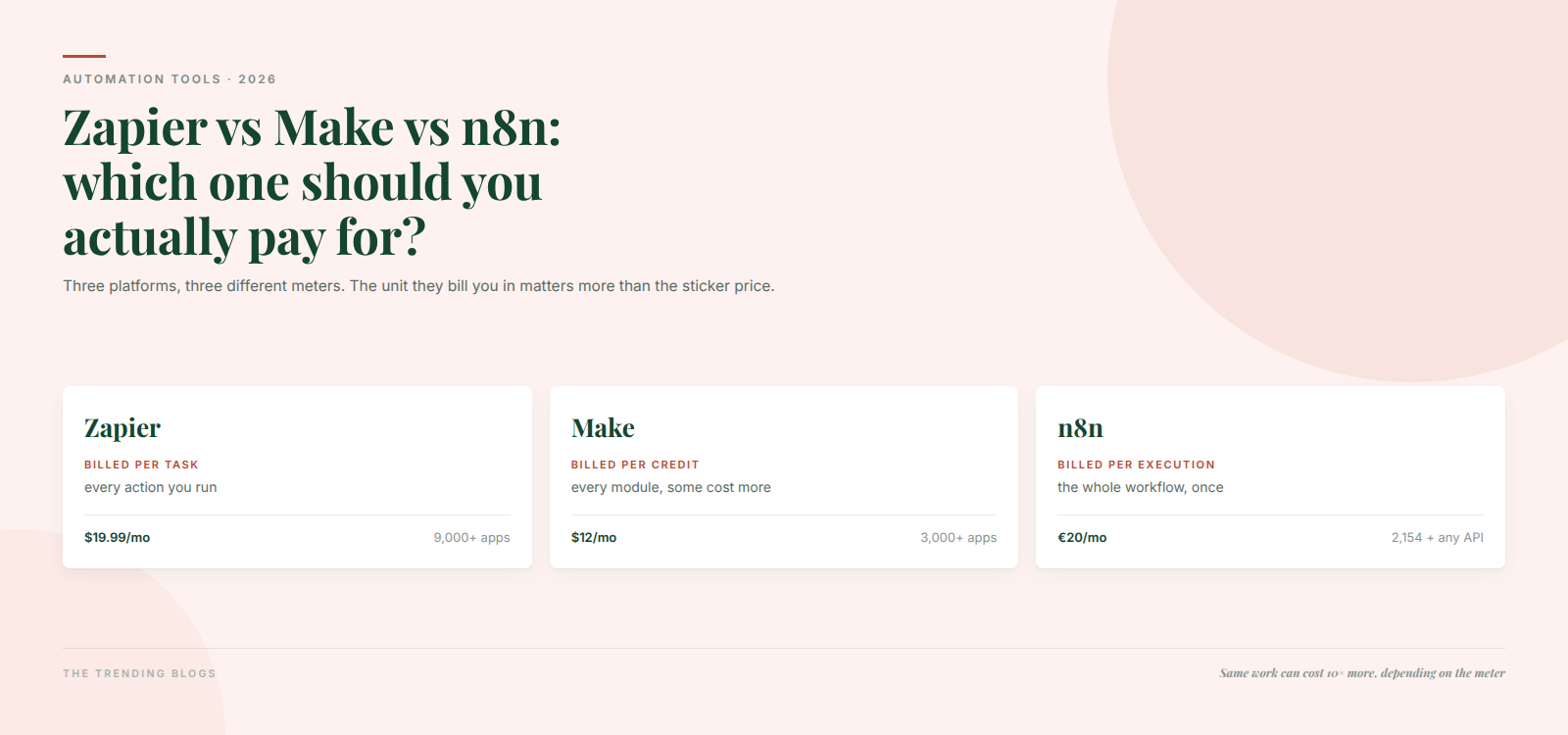The height and width of the screenshot is (735, 1568).
Task: Open the Zapier card title
Action: click(x=122, y=428)
